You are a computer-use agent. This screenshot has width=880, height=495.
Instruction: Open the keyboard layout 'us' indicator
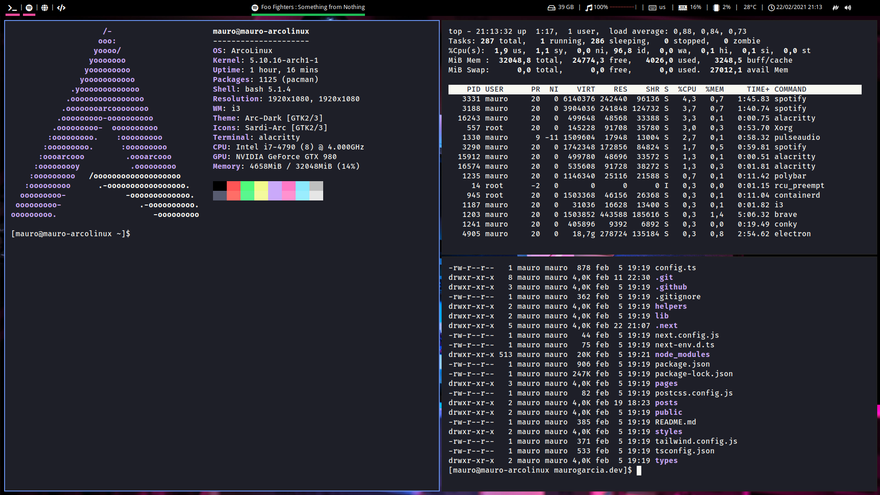point(657,7)
